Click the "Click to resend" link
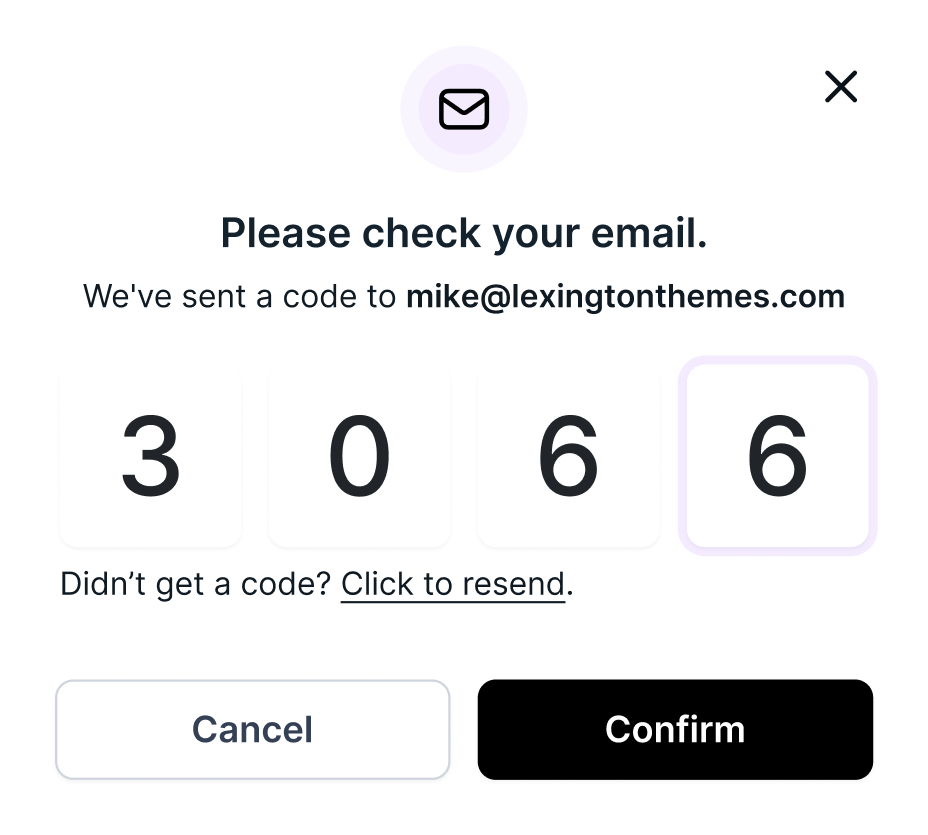Image resolution: width=928 pixels, height=835 pixels. pos(453,583)
